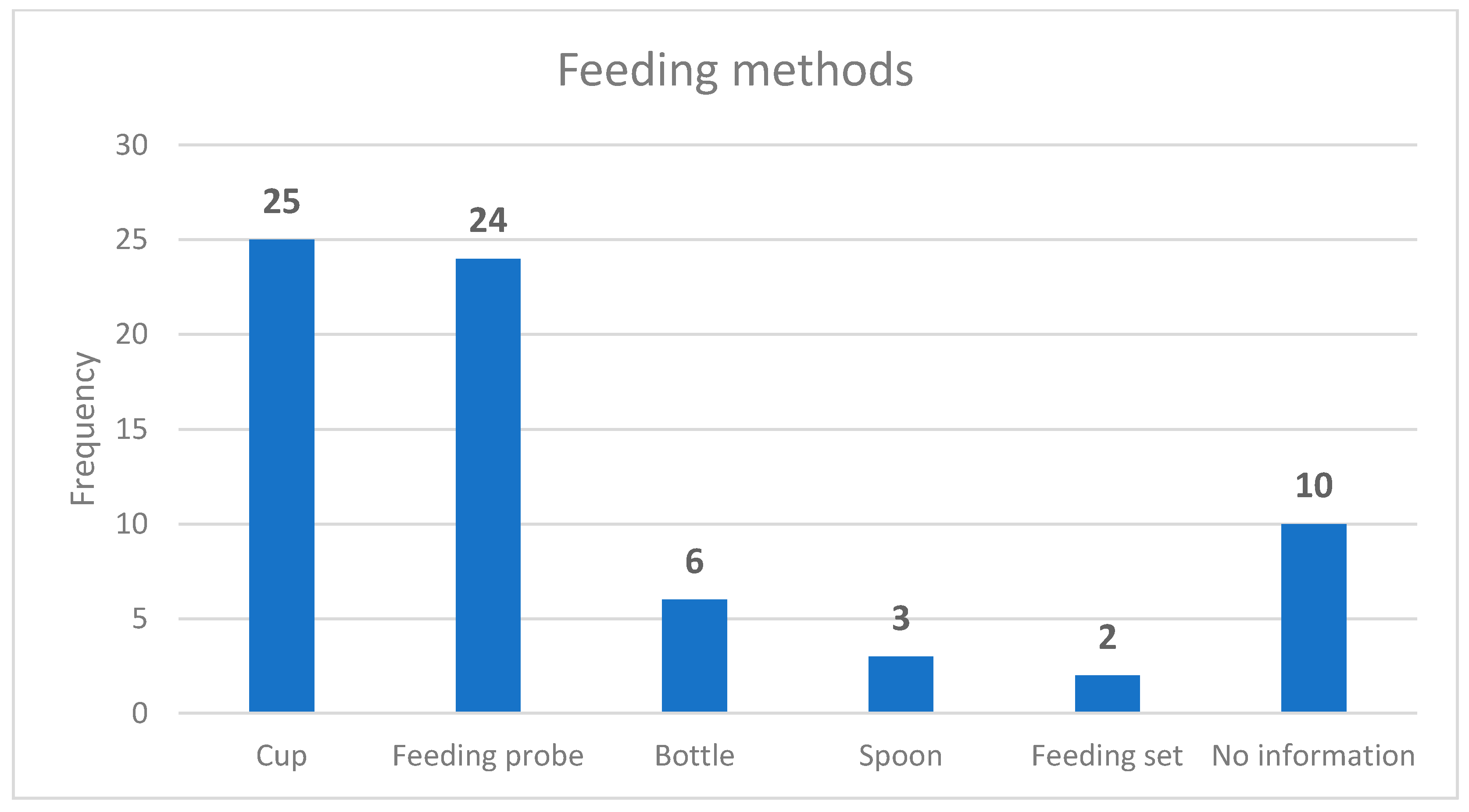
Task: Select the "Bottle" category axis label
Action: pos(694,756)
